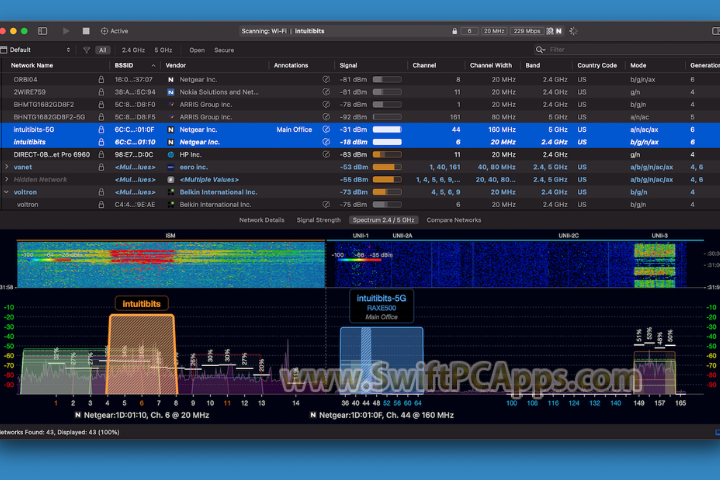This screenshot has height=480, width=720.
Task: Click the 229 Mbps rate indicator
Action: pyautogui.click(x=527, y=31)
